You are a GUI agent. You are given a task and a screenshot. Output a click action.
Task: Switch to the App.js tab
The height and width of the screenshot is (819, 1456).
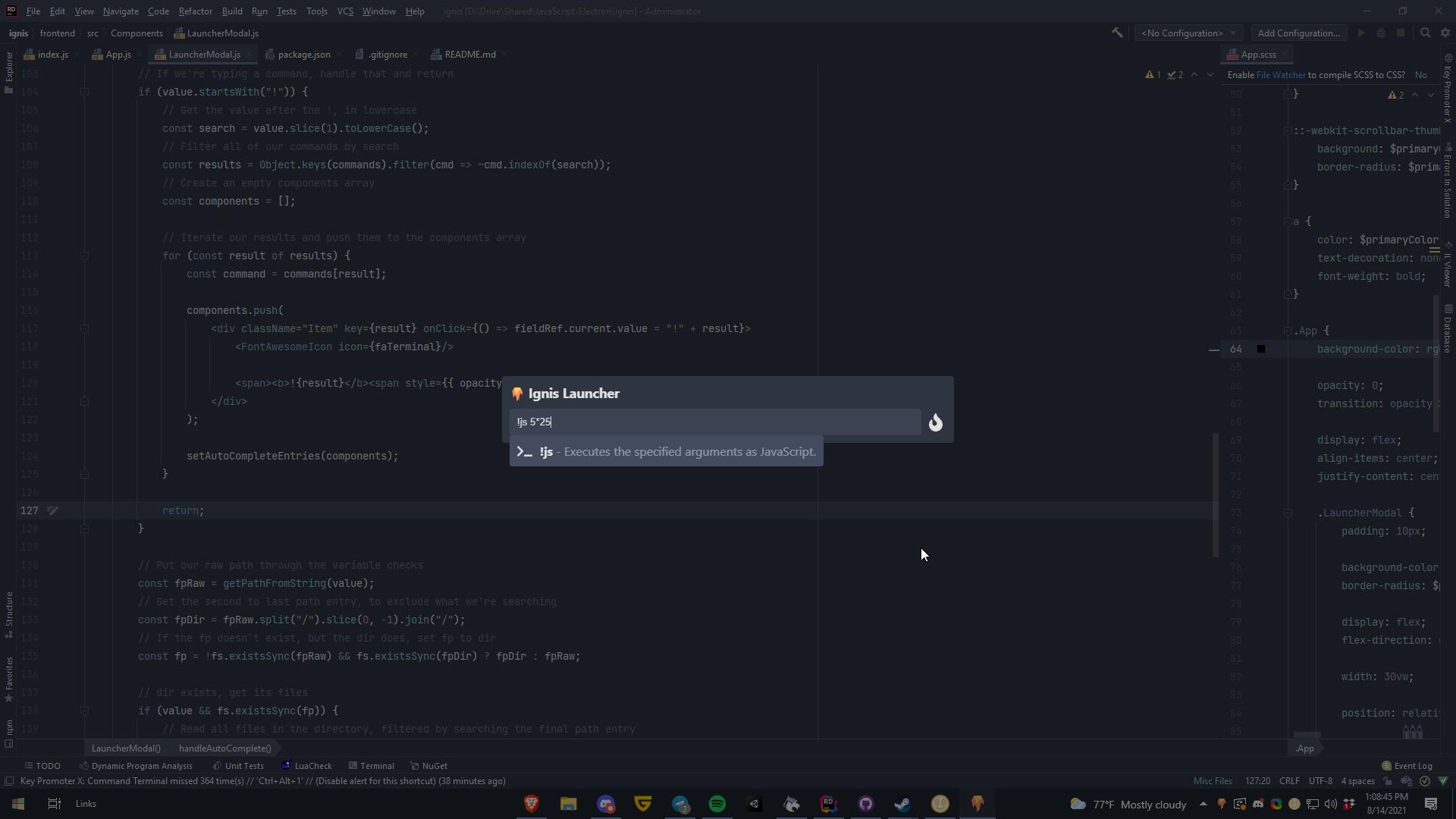(x=118, y=55)
